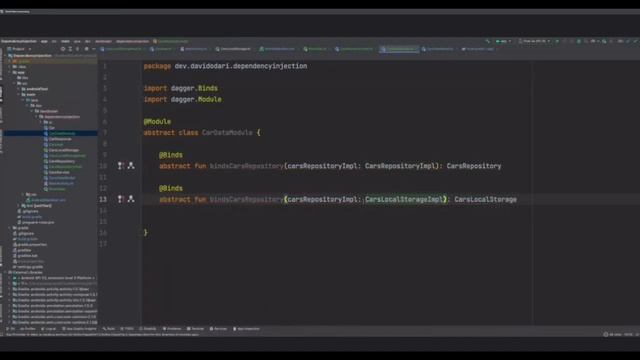Select the Car file in project tree
The height and width of the screenshot is (360, 640).
49,128
